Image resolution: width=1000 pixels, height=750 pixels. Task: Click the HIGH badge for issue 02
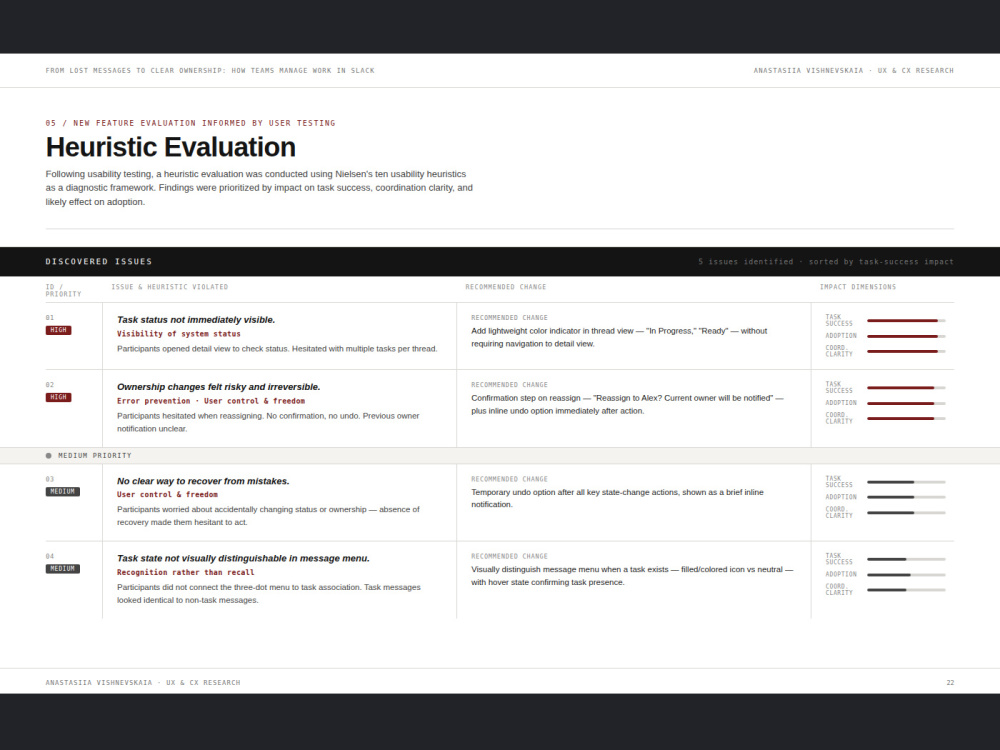click(x=58, y=397)
